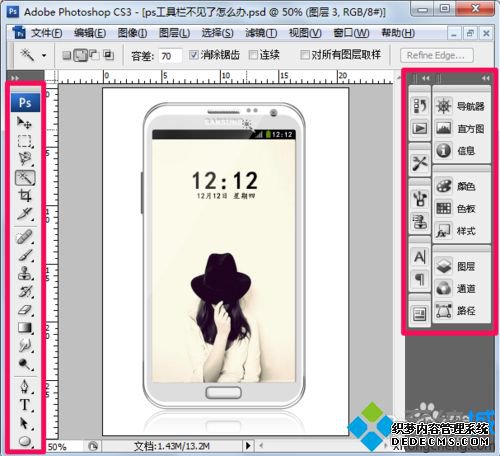Viewport: 500px width, 456px height.
Task: Select the Gradient tool
Action: 25,328
